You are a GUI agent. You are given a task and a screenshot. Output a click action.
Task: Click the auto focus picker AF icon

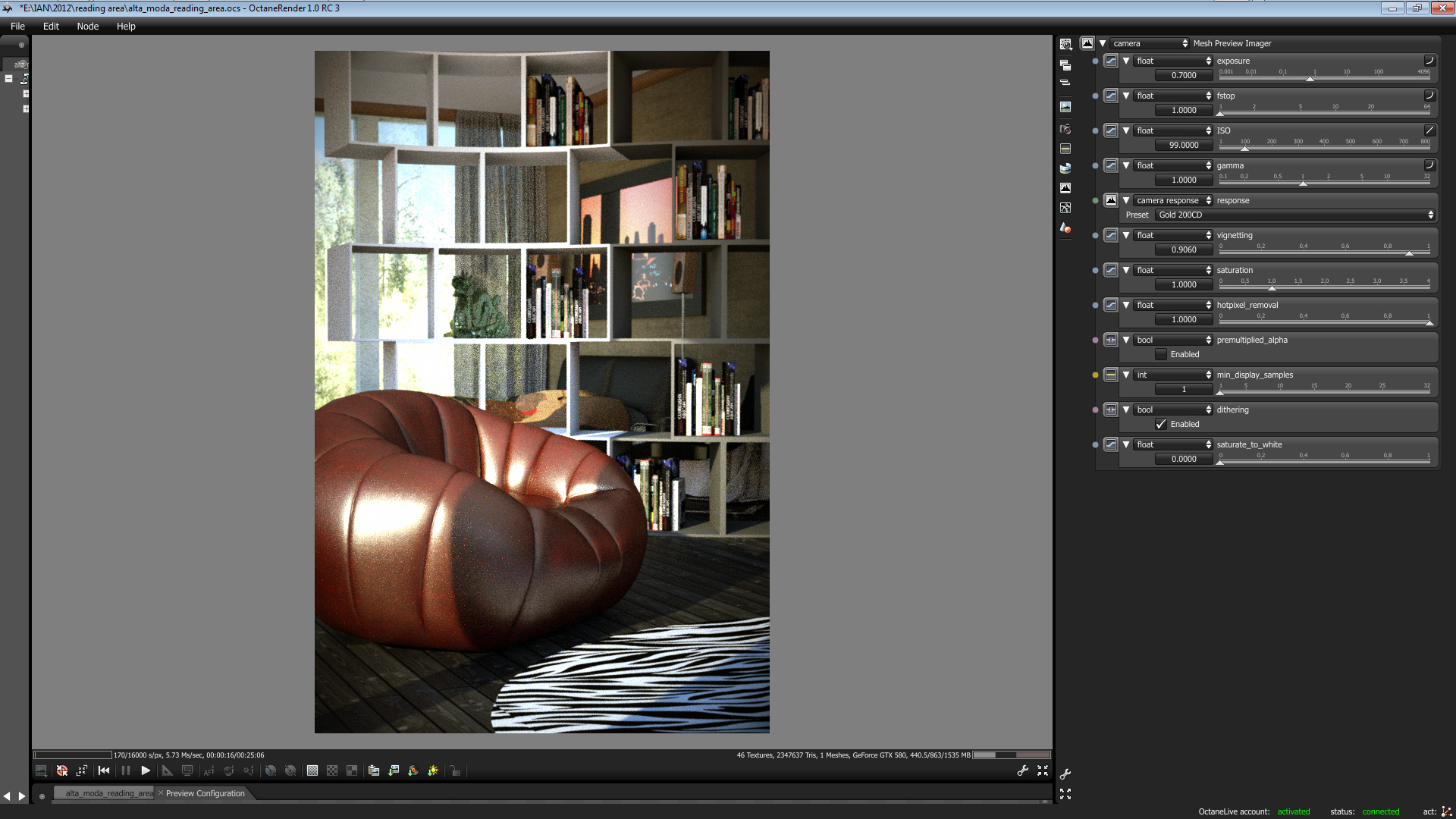coord(209,770)
